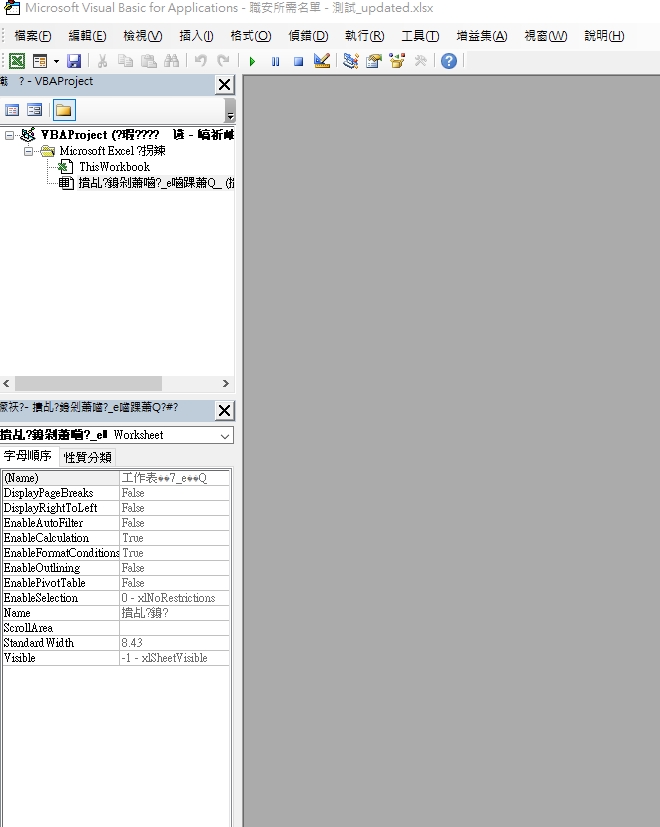The width and height of the screenshot is (660, 827).
Task: Click project panel toolbar overflow arrow
Action: (x=230, y=111)
